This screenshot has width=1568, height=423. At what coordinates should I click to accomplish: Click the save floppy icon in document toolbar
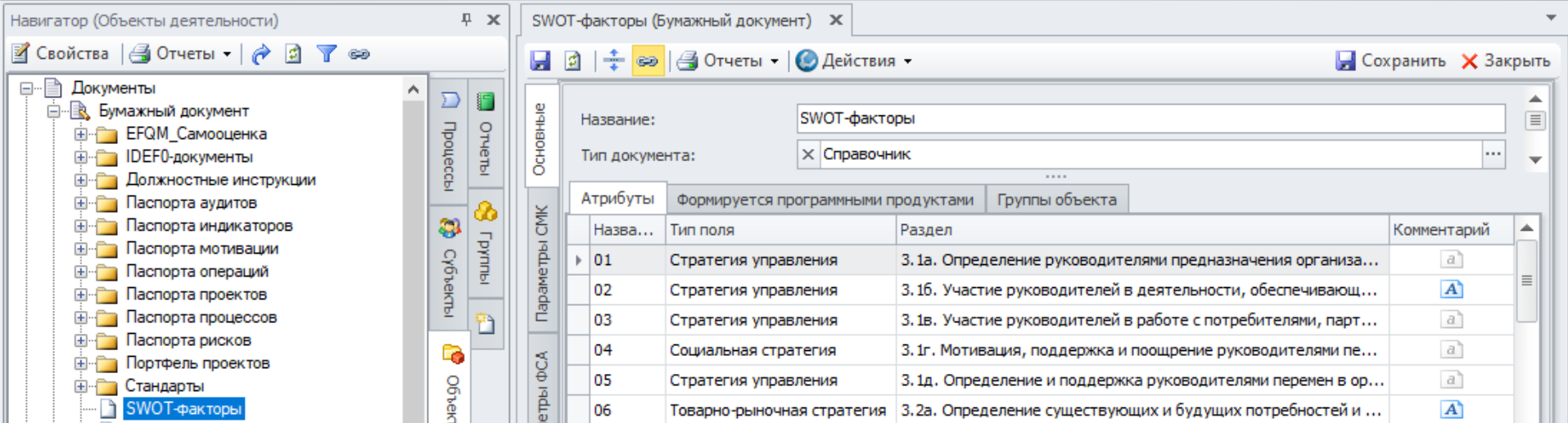540,61
